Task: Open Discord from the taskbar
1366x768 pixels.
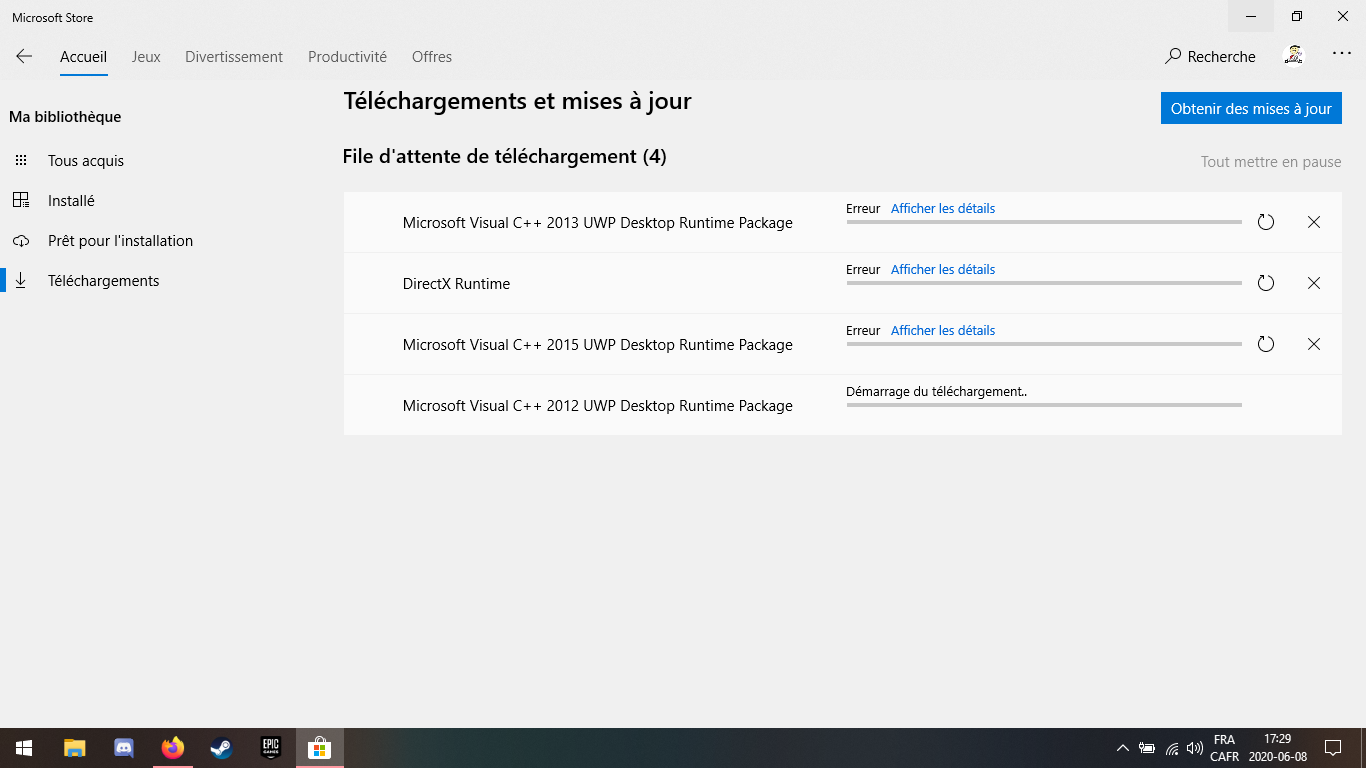Action: coord(124,748)
